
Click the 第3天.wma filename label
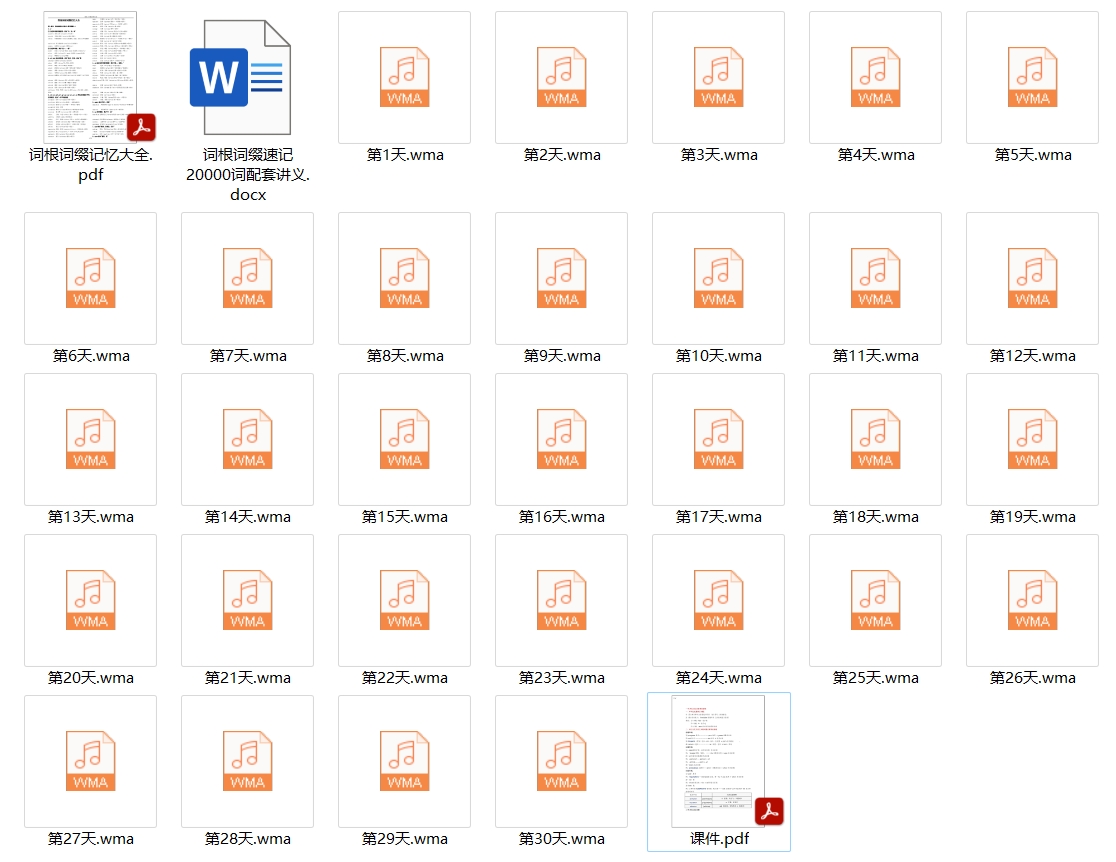718,155
